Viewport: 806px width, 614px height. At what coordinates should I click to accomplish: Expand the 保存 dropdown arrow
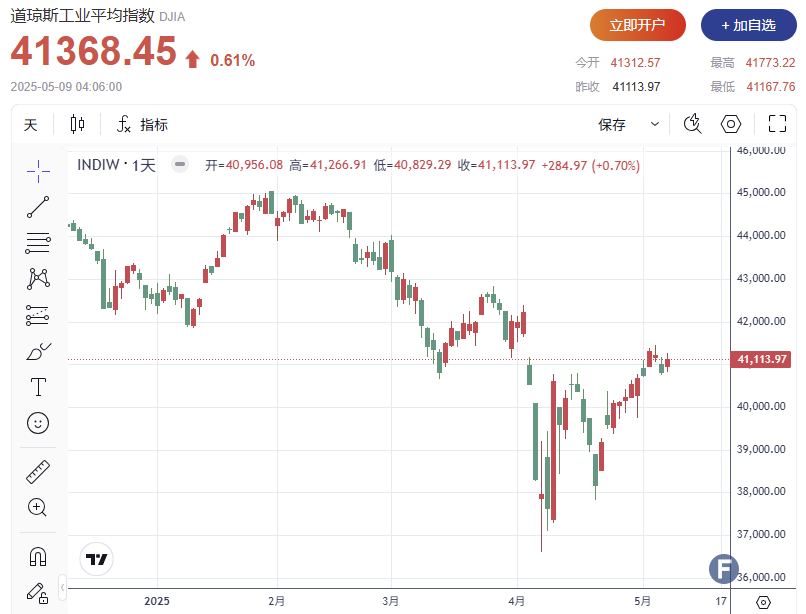(655, 124)
